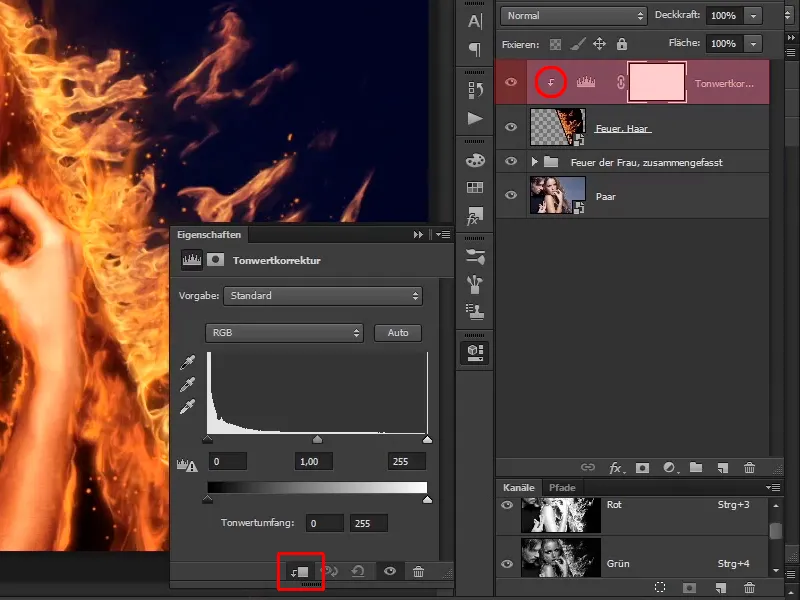Image resolution: width=800 pixels, height=600 pixels.
Task: Open the 3D panel icon
Action: (475, 353)
